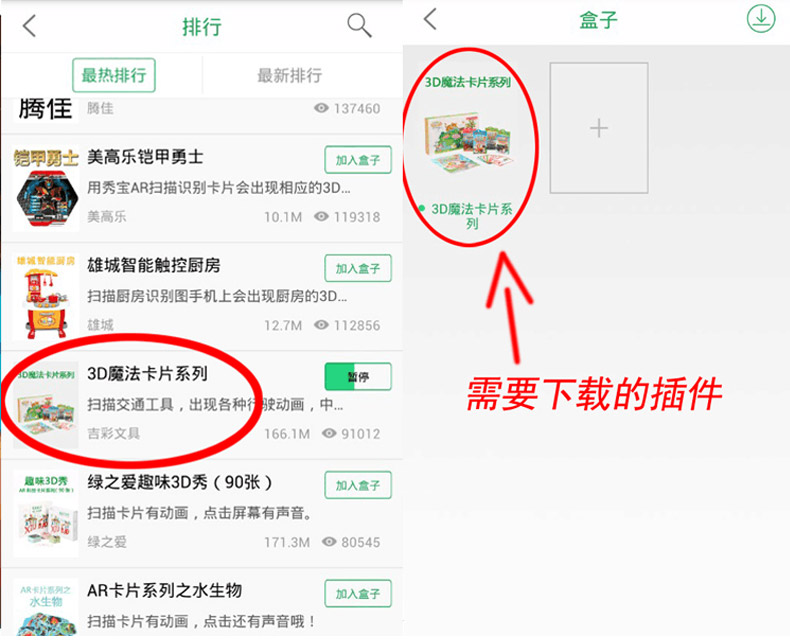Screen dimensions: 790x640
Task: Go back from the 排行 ranking screen
Action: point(30,26)
